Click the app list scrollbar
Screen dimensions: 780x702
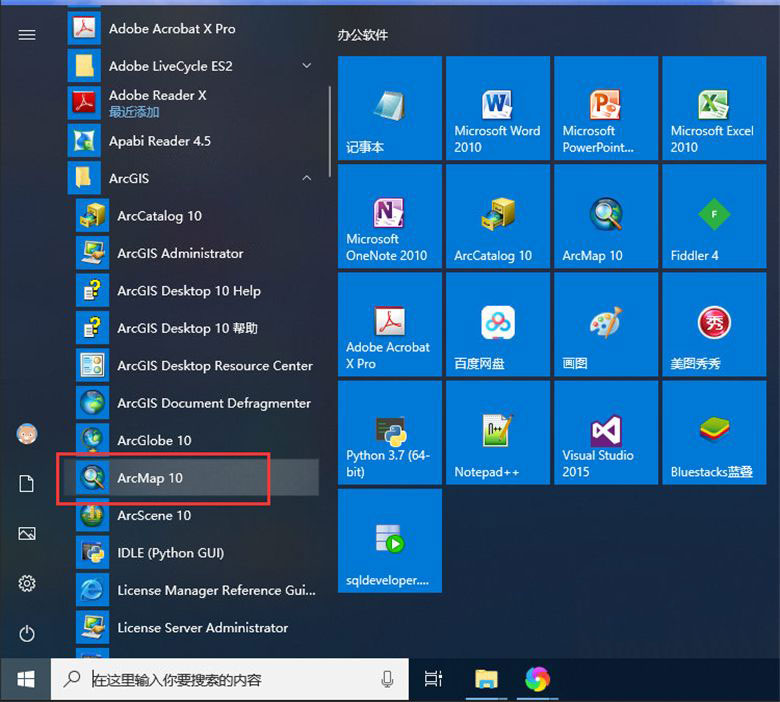point(329,132)
